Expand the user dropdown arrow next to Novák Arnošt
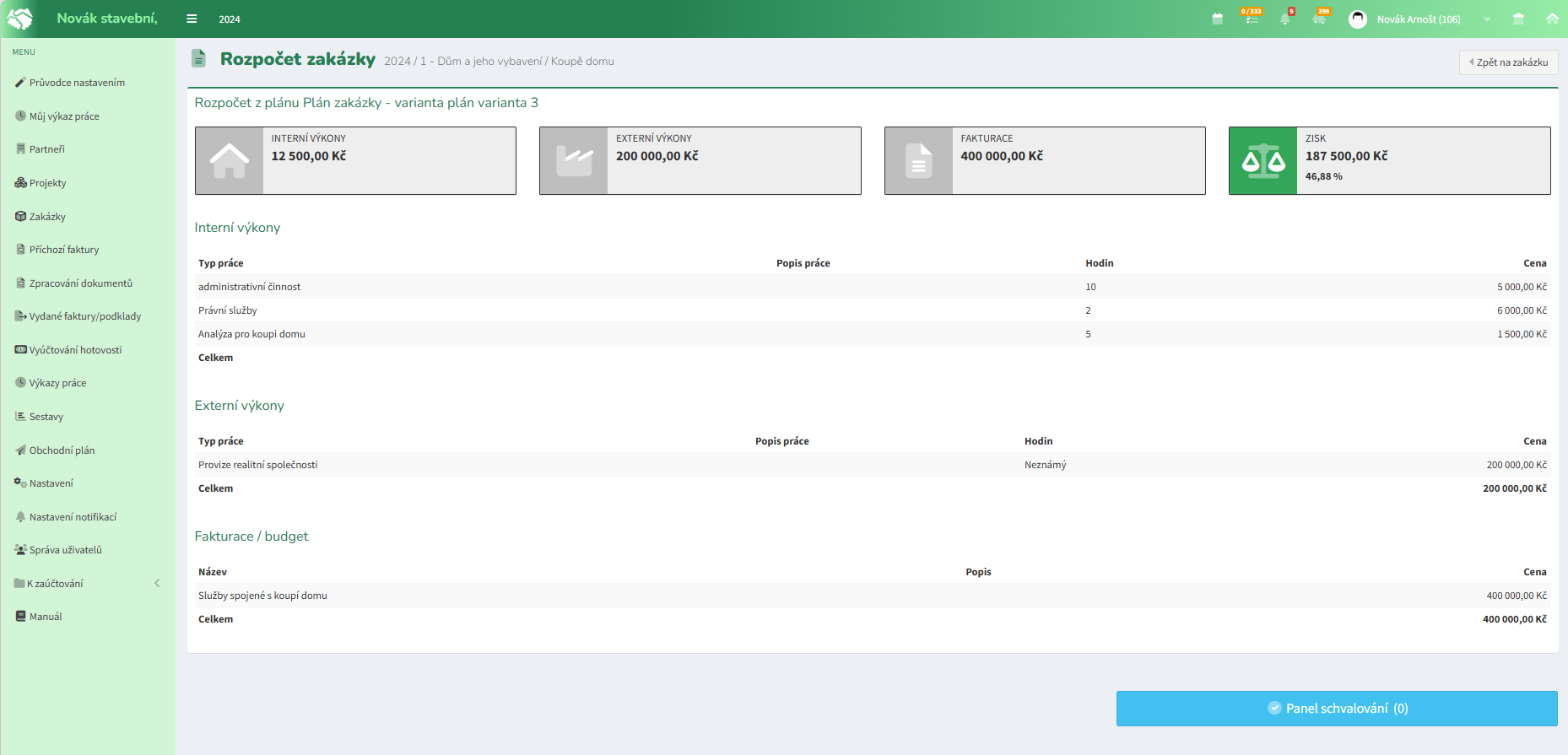The height and width of the screenshot is (755, 1568). (1487, 19)
